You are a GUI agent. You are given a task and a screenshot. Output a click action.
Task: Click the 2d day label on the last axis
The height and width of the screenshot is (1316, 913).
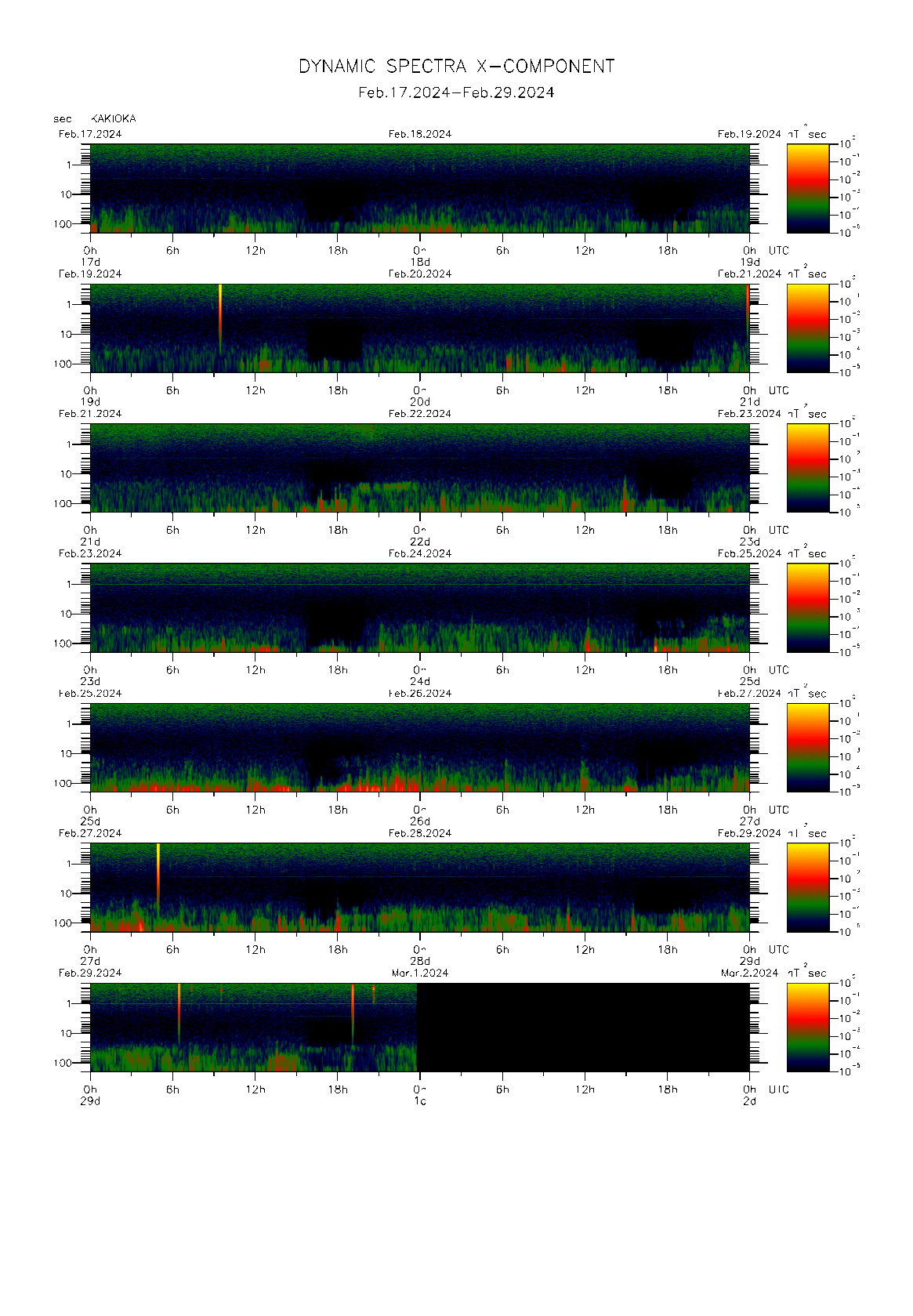click(750, 1101)
